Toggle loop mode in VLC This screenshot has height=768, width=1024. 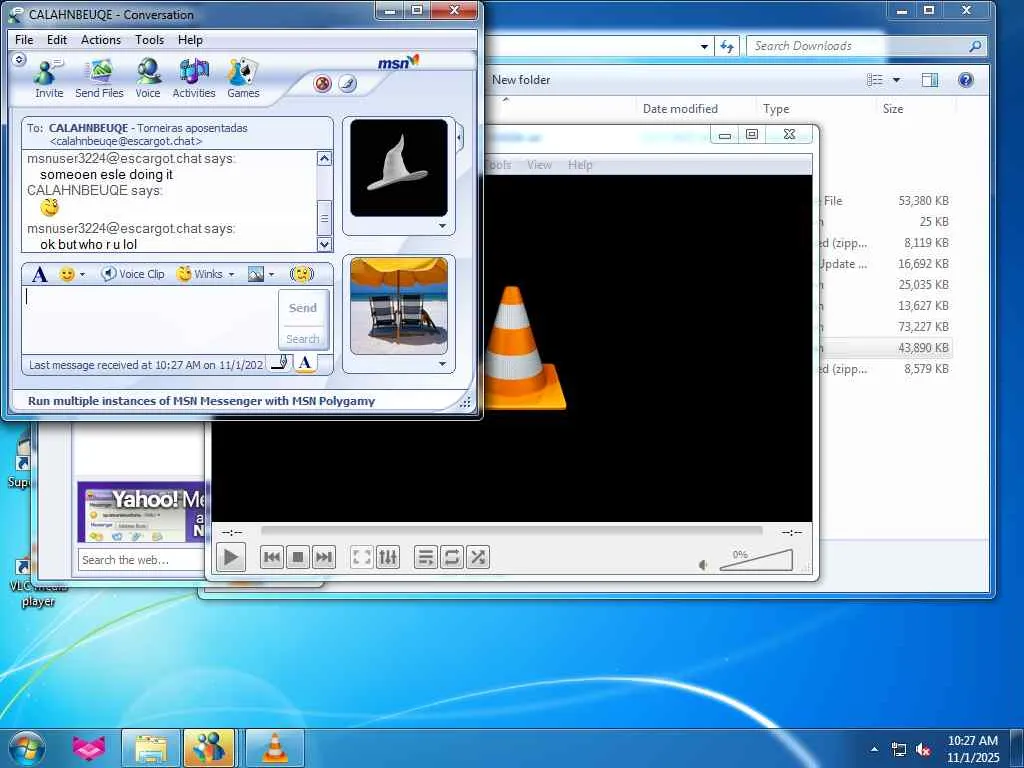click(x=452, y=558)
